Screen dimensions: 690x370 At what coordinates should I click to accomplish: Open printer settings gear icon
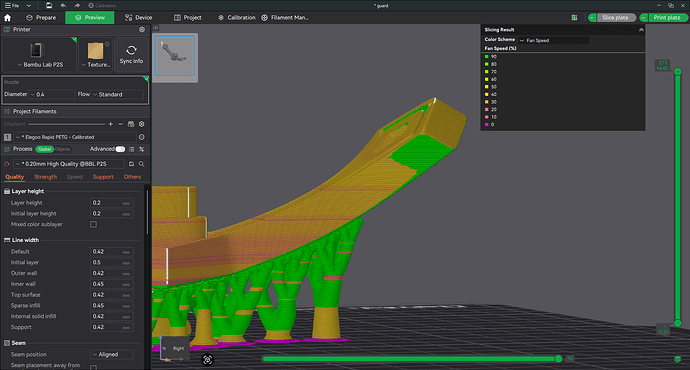(142, 29)
